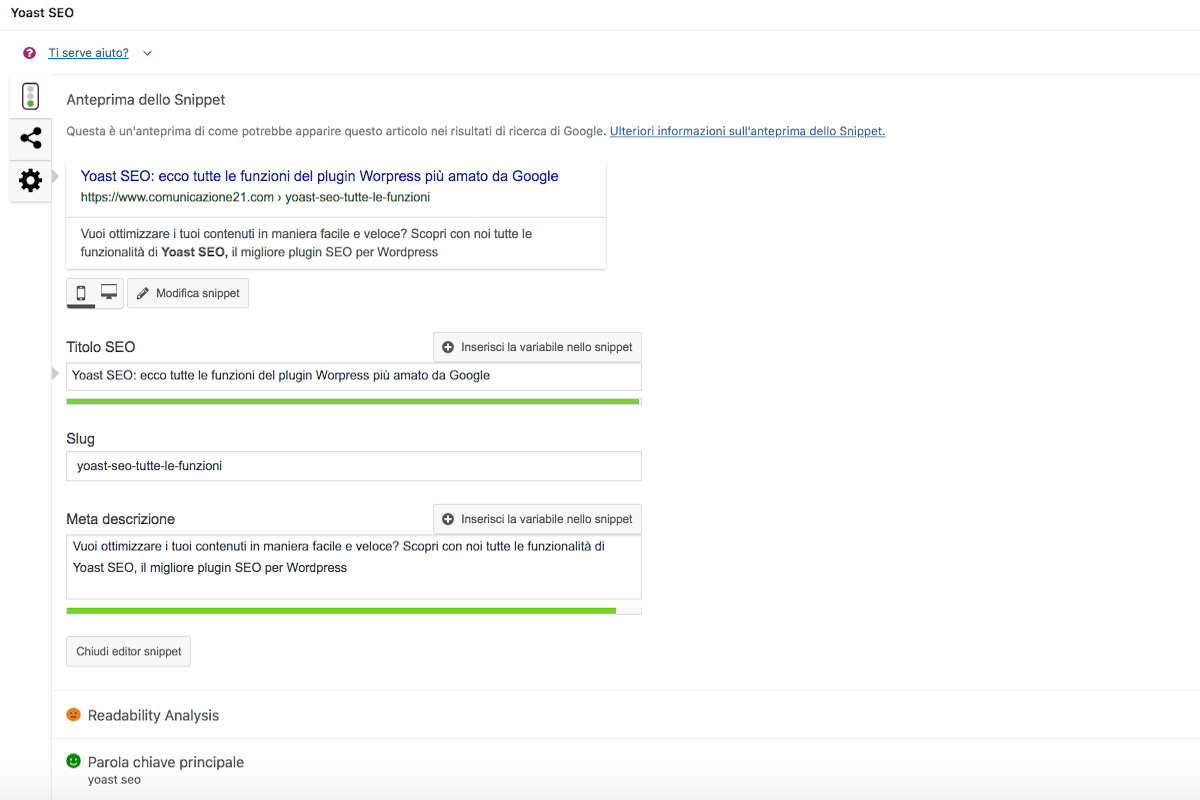Insert variable into the Titolo SEO field
This screenshot has width=1200, height=800.
pos(537,347)
